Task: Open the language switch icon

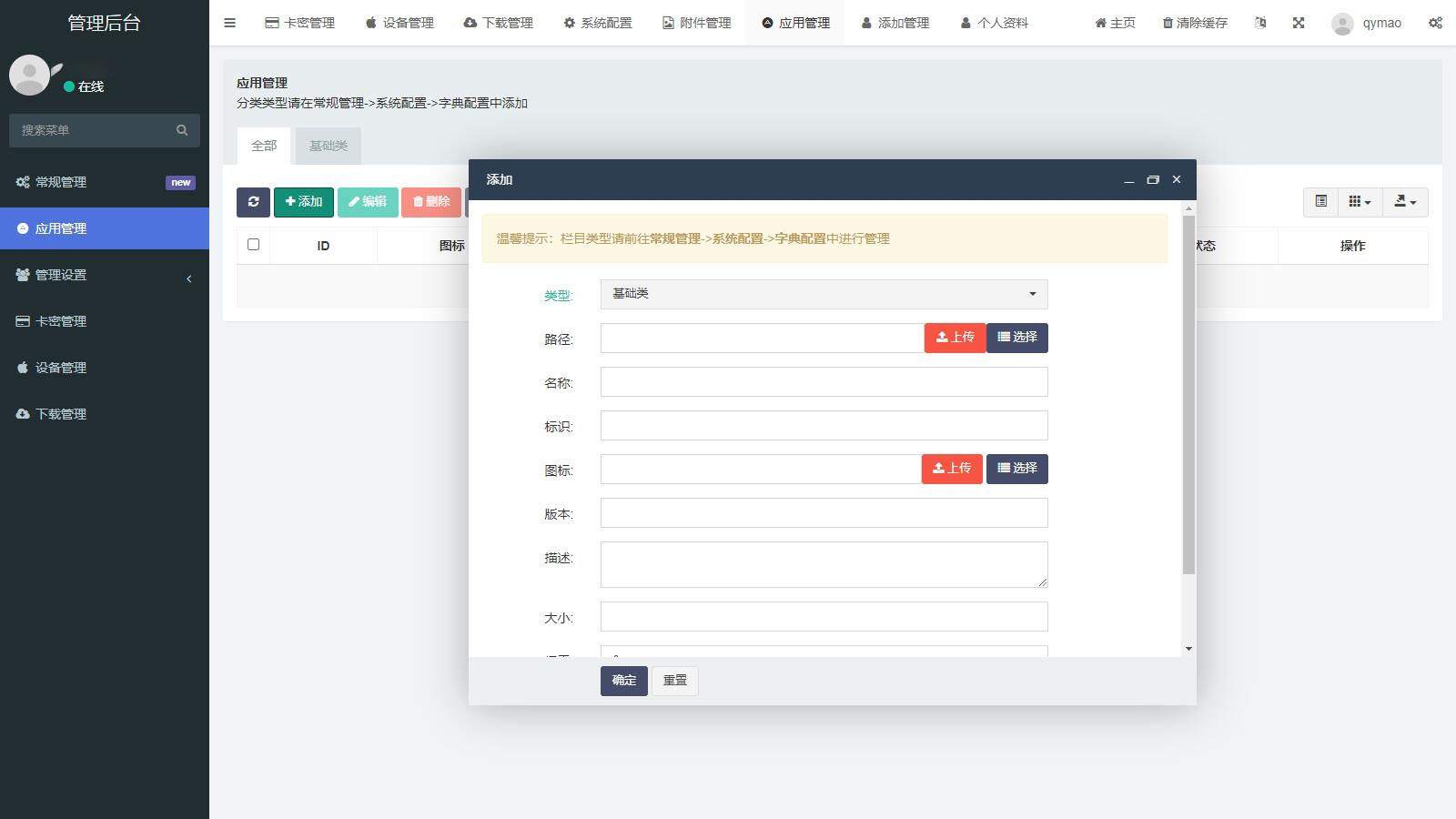Action: point(1260,23)
